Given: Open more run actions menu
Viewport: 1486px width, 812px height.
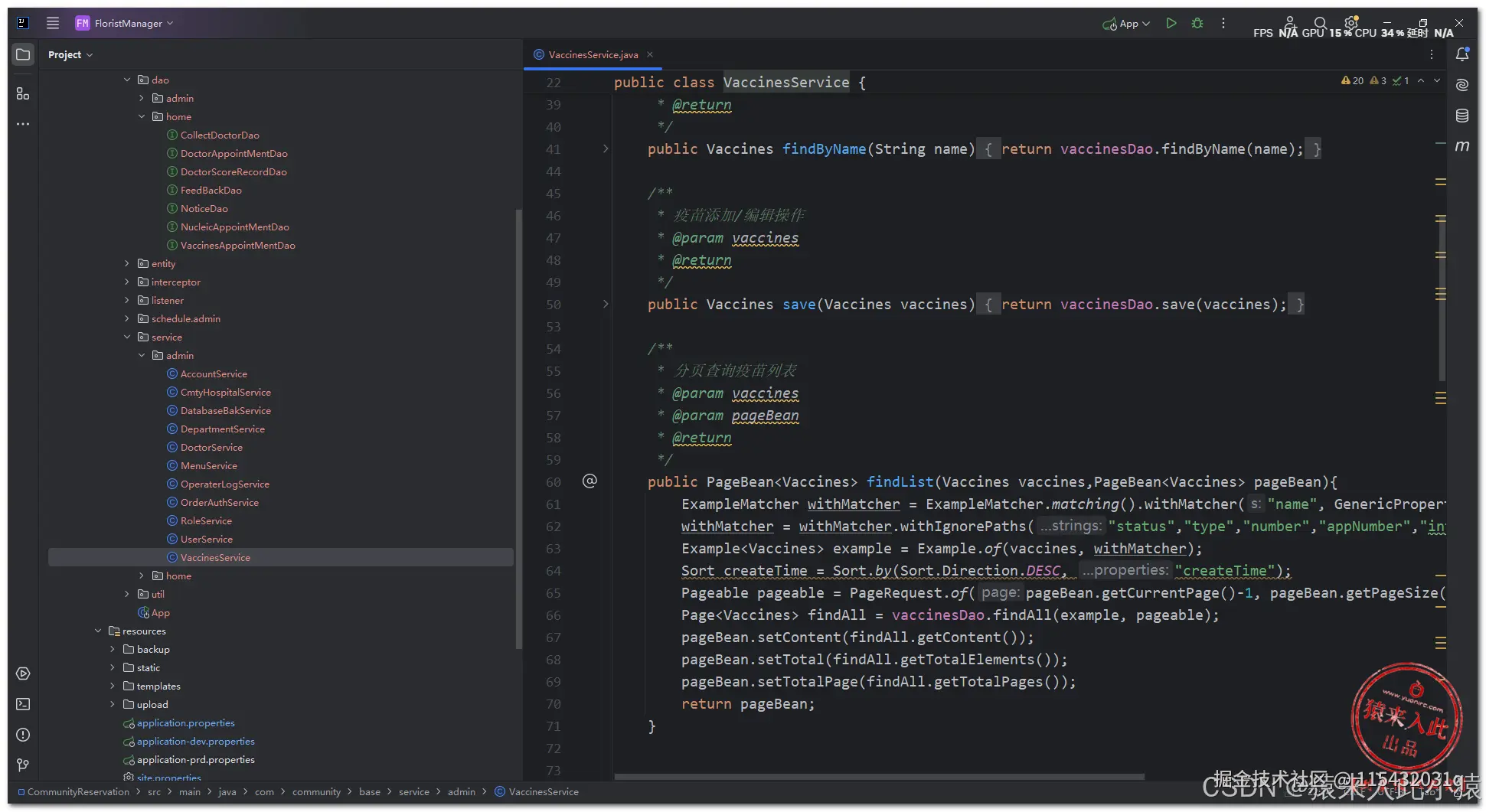Looking at the screenshot, I should tap(1223, 23).
